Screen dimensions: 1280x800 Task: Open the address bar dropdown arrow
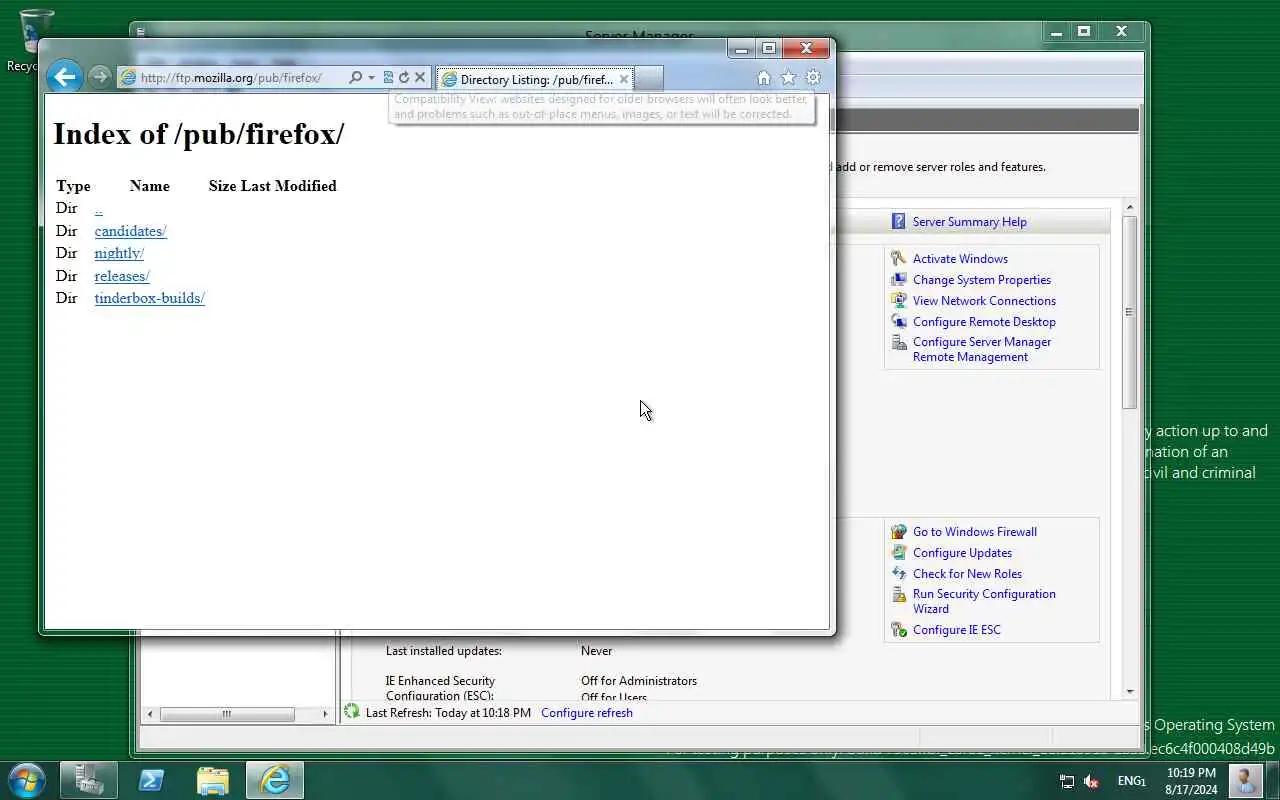click(x=371, y=77)
